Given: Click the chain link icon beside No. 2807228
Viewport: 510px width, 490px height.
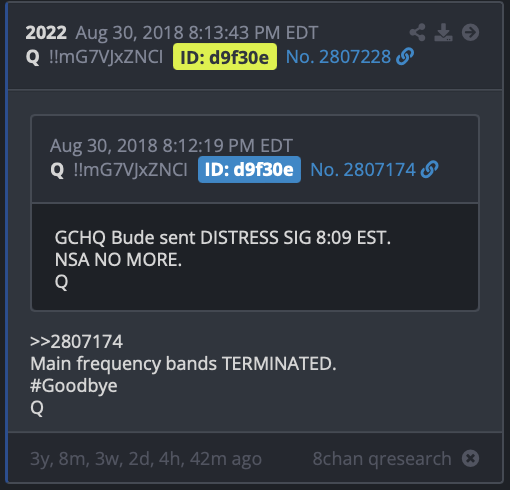Looking at the screenshot, I should click(x=405, y=56).
